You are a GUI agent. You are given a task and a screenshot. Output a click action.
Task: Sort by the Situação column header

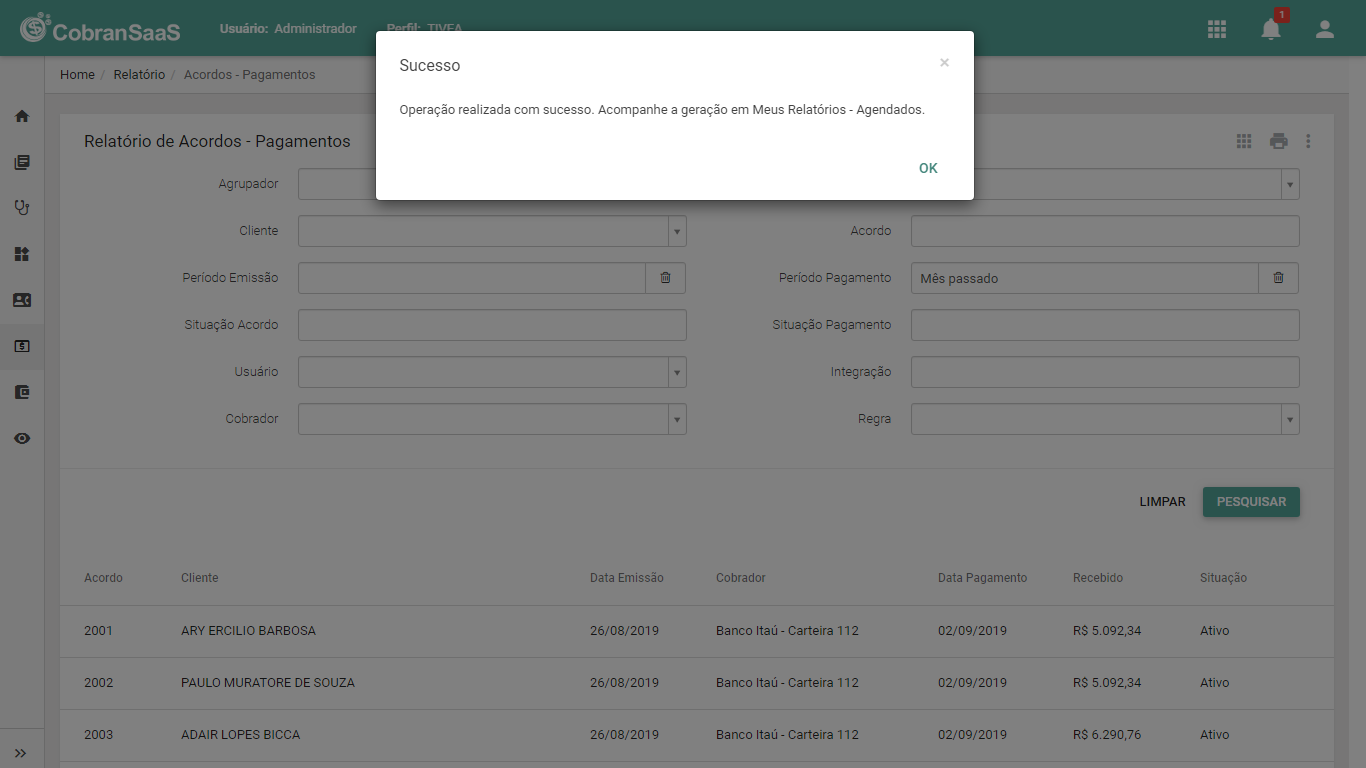(x=1224, y=578)
